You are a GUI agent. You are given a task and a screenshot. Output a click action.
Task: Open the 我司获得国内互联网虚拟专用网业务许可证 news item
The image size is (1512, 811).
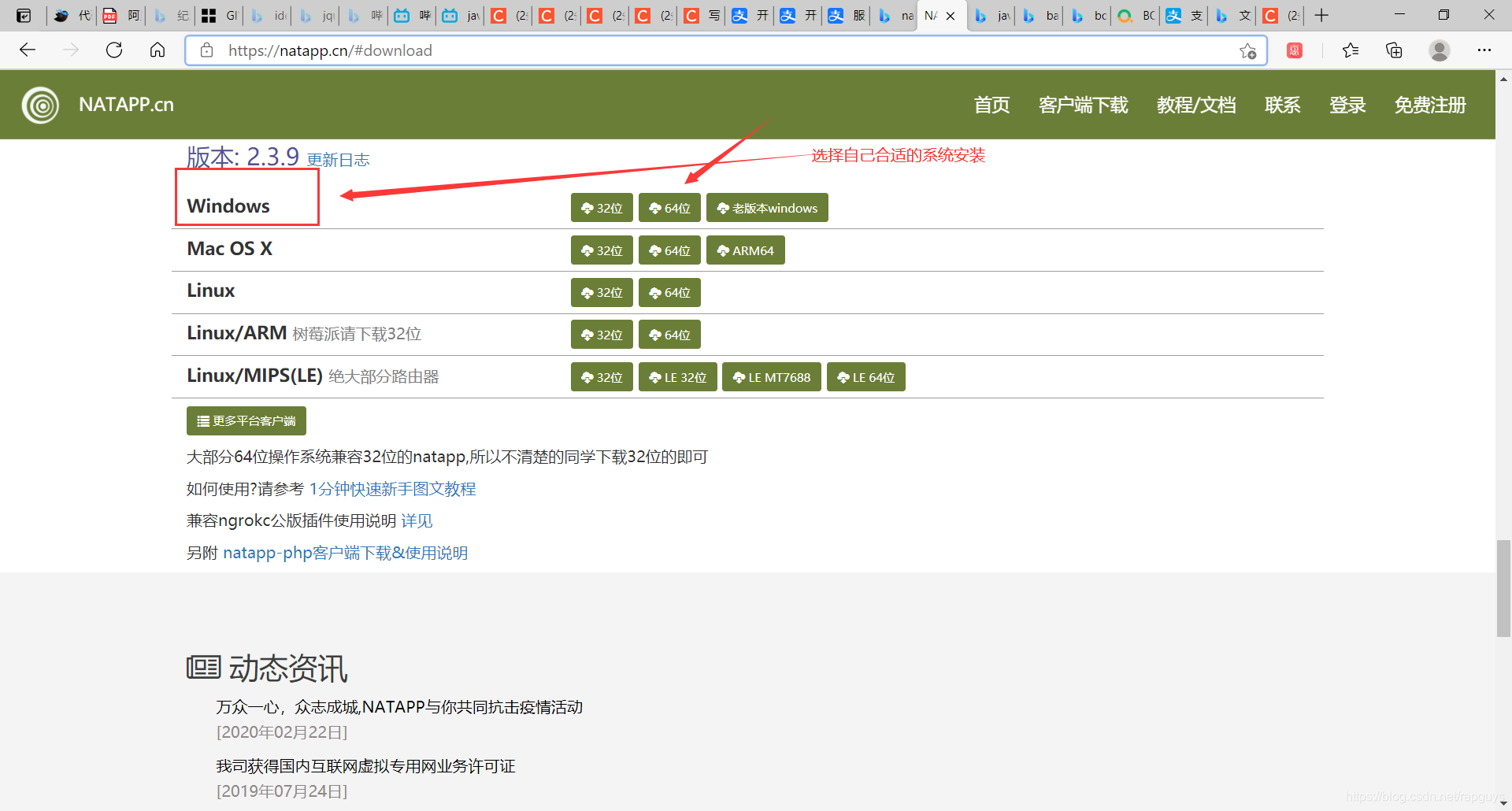(x=365, y=766)
